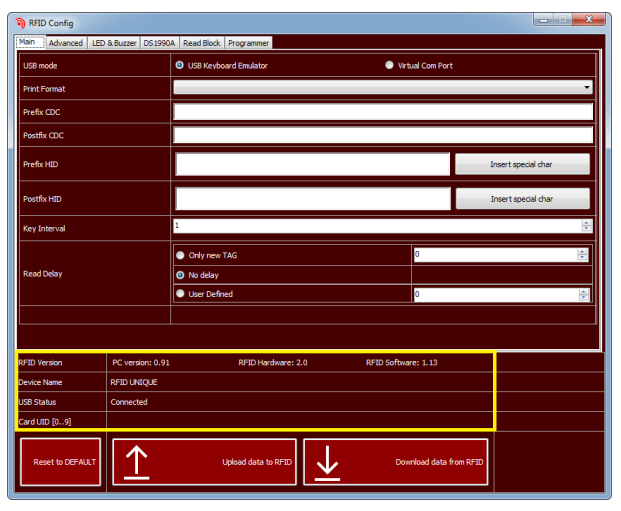Viewport: 621px width, 511px height.
Task: Switch to the Advanced tab
Action: (x=66, y=43)
